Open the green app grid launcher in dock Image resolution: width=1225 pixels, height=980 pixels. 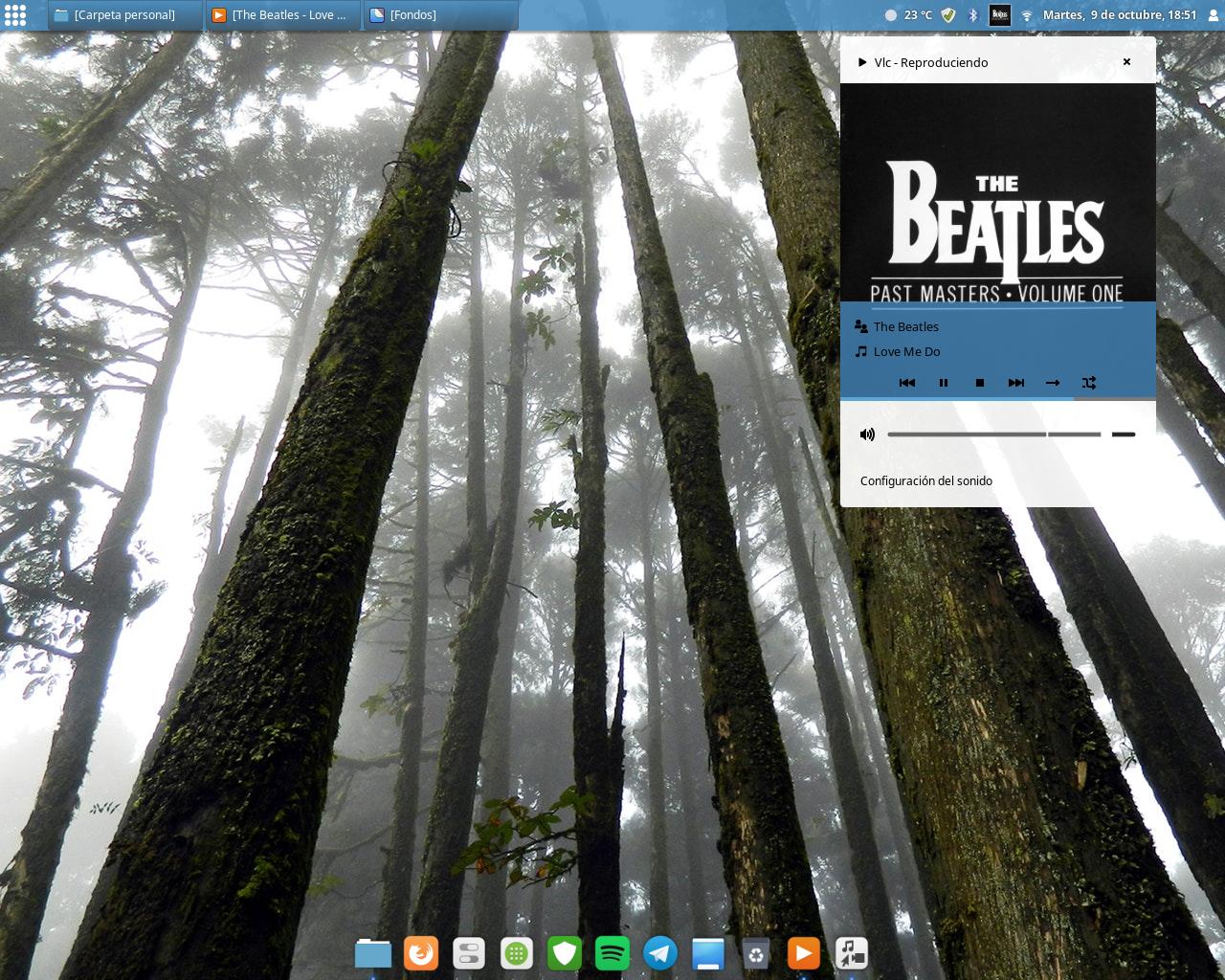(x=517, y=953)
